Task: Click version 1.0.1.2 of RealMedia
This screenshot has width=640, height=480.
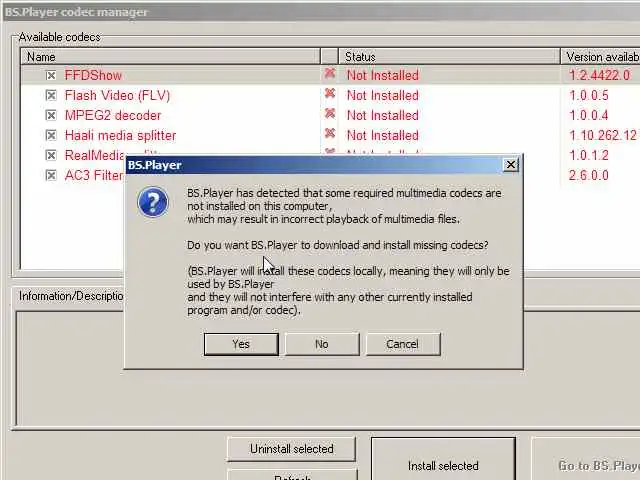Action: tap(589, 156)
